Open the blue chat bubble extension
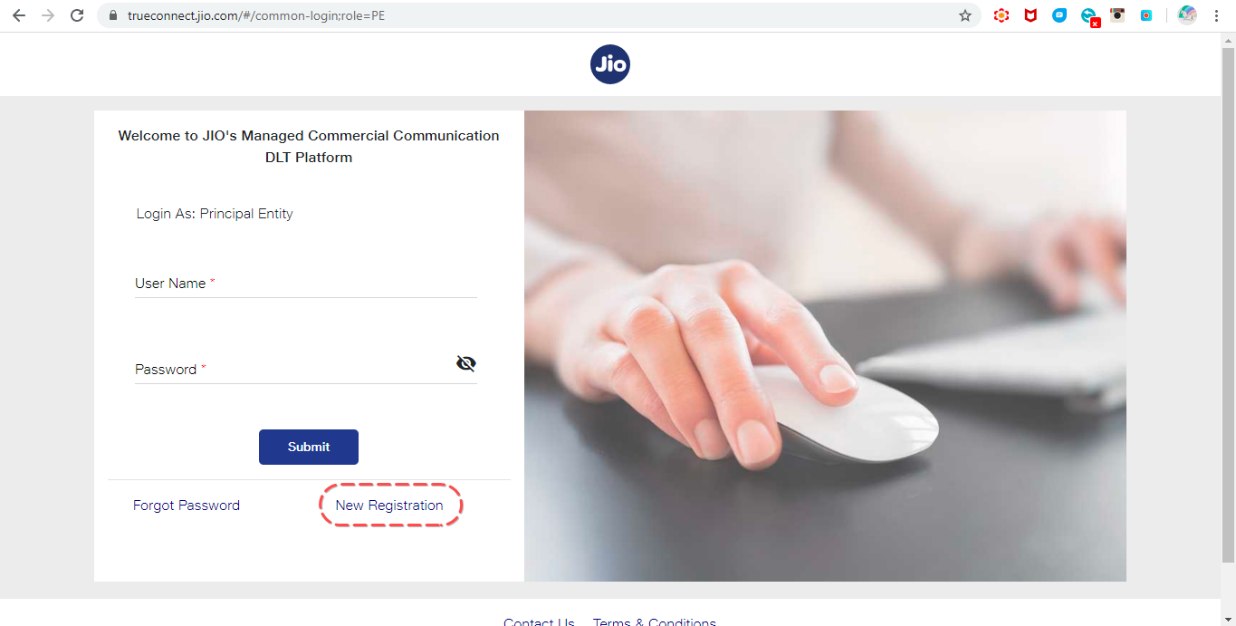Viewport: 1236px width, 626px height. point(1060,15)
